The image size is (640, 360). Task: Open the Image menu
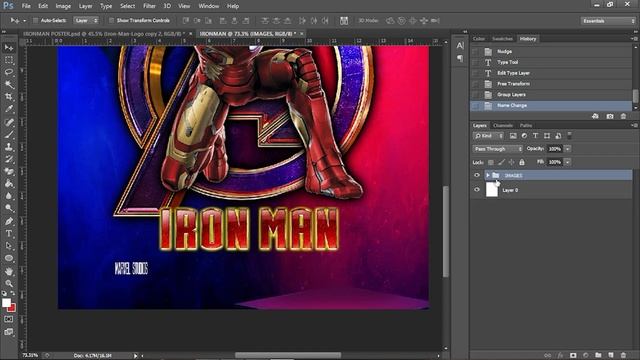tap(63, 6)
